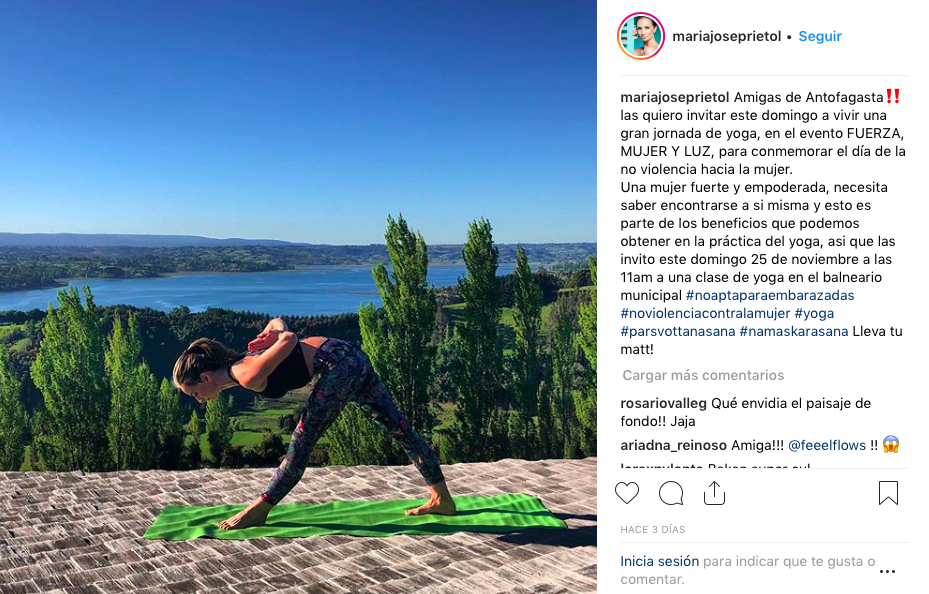929x594 pixels.
Task: Visit the @feeelflows mention
Action: coord(827,445)
